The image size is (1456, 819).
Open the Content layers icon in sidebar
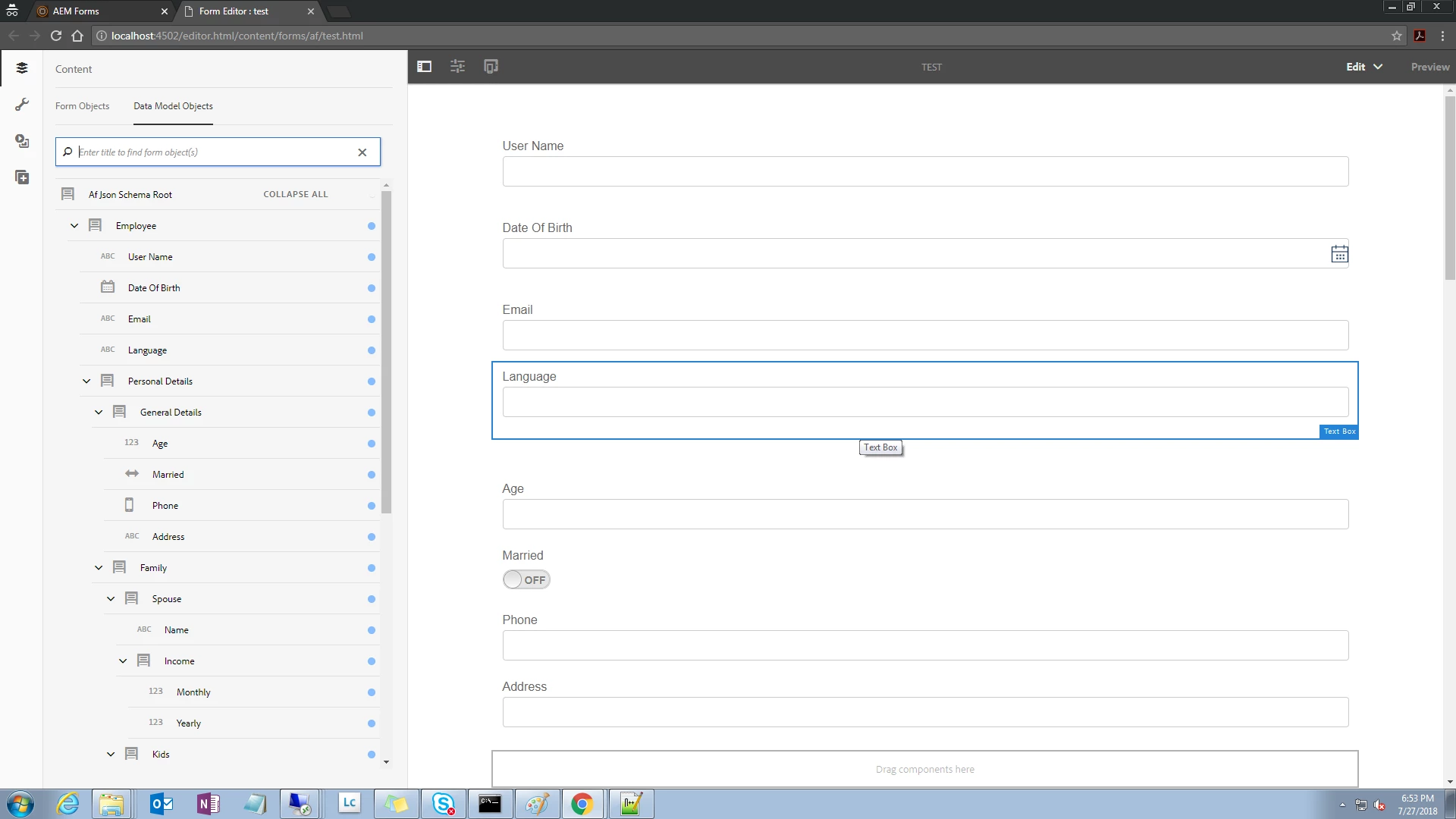click(22, 68)
